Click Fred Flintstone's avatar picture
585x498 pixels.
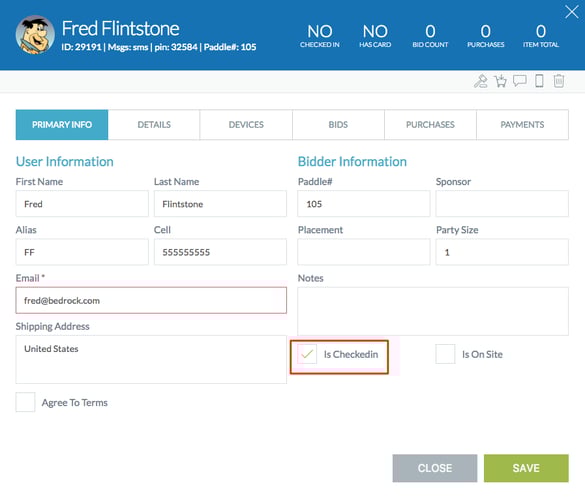coord(35,35)
